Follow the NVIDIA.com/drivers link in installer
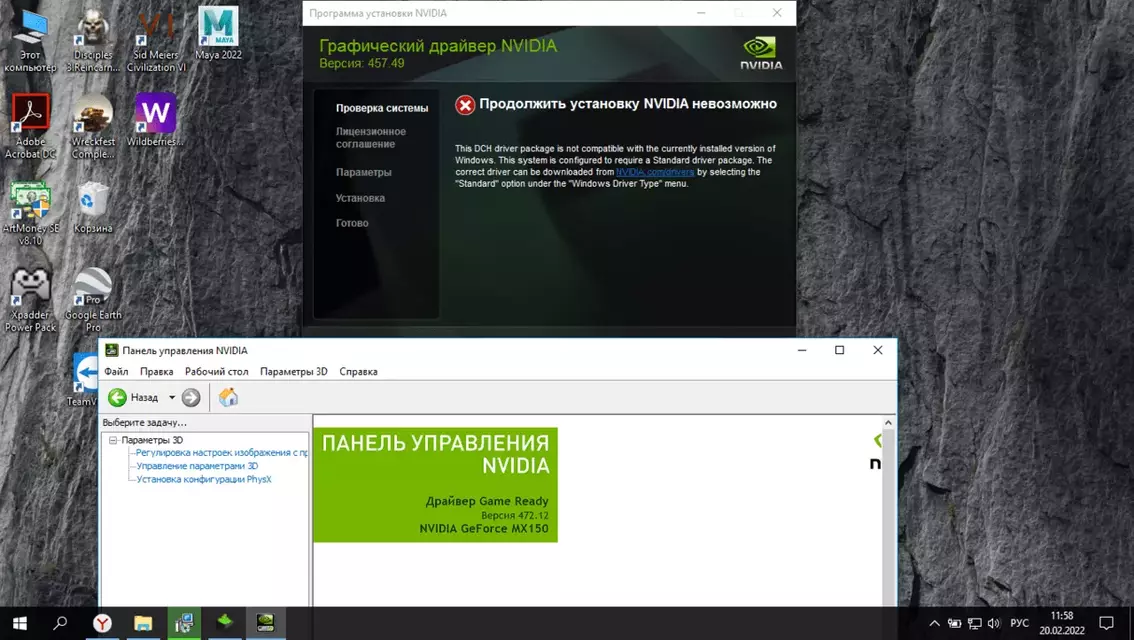Screen dimensions: 1134x640 click(x=655, y=172)
